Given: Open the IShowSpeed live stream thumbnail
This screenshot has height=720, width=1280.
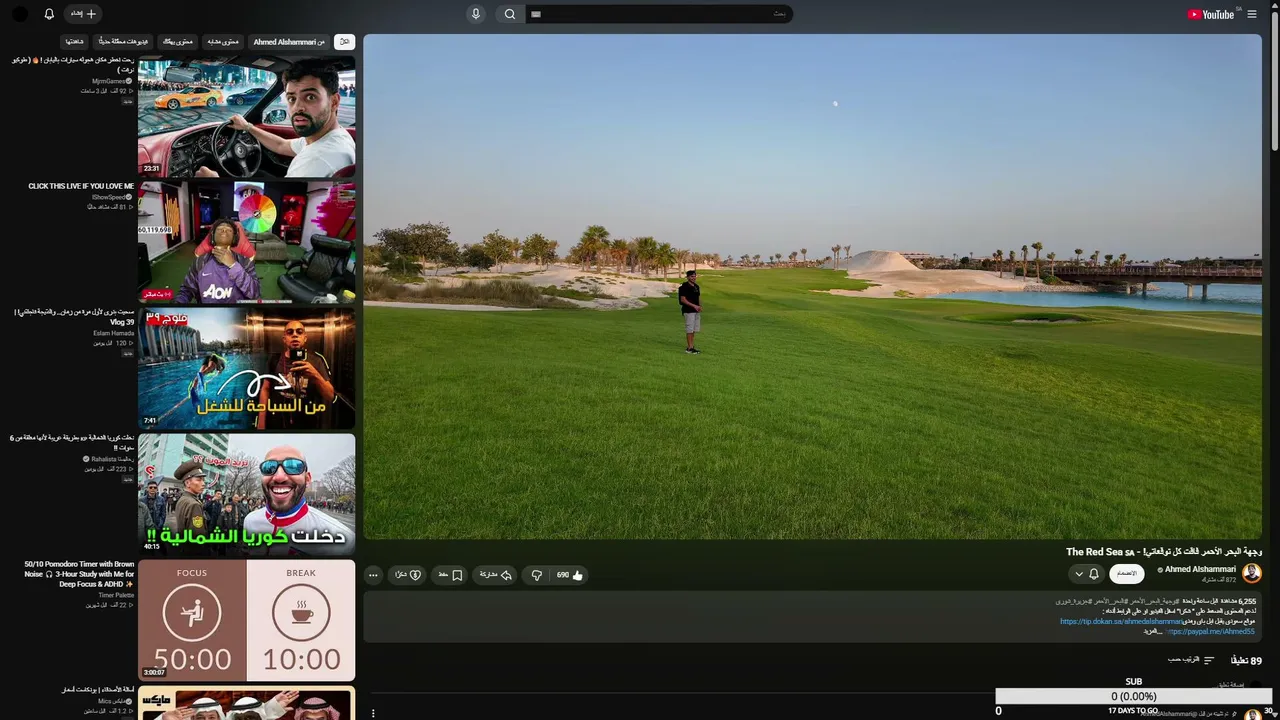Looking at the screenshot, I should point(246,242).
